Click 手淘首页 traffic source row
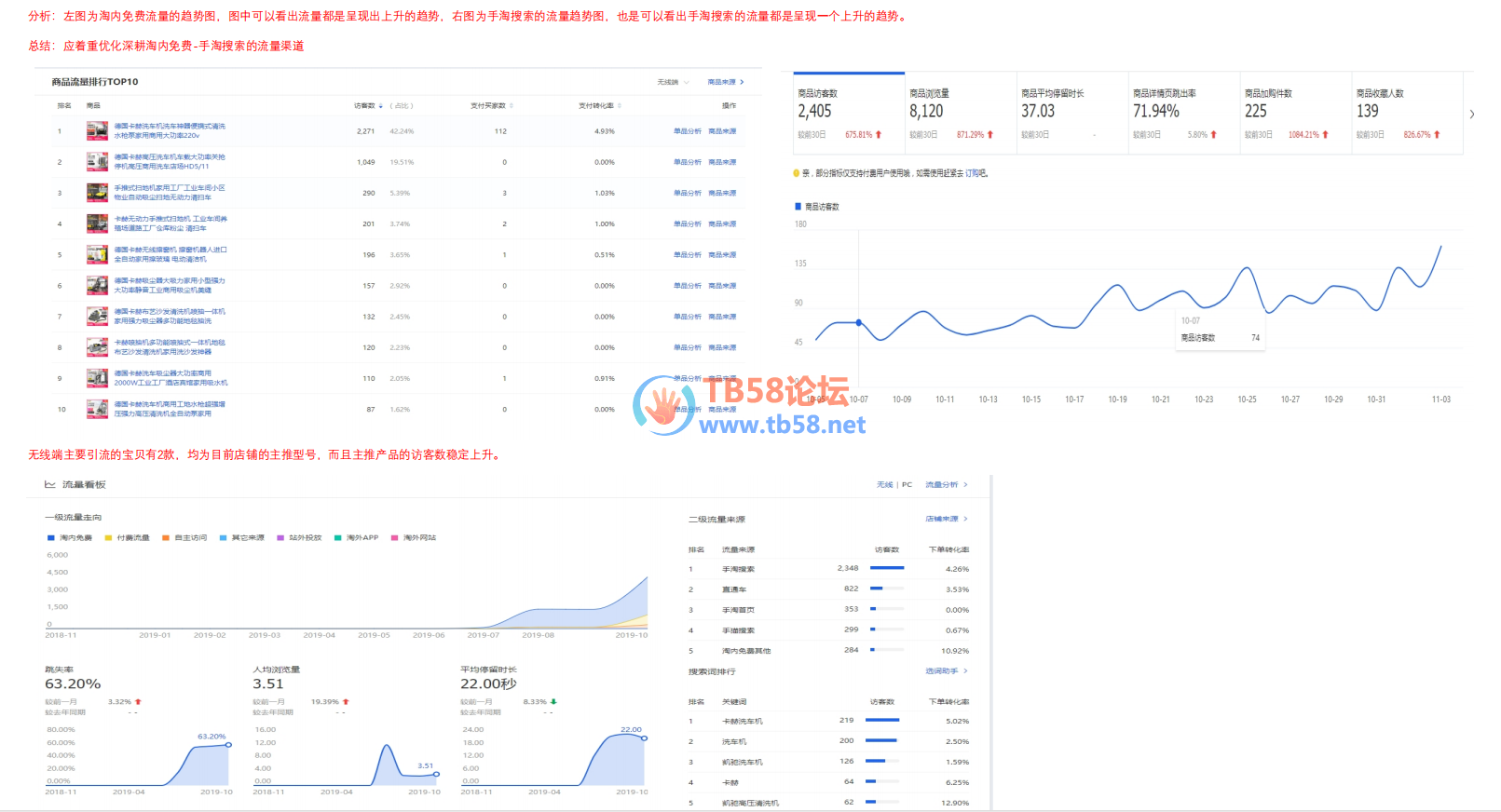 click(x=828, y=609)
